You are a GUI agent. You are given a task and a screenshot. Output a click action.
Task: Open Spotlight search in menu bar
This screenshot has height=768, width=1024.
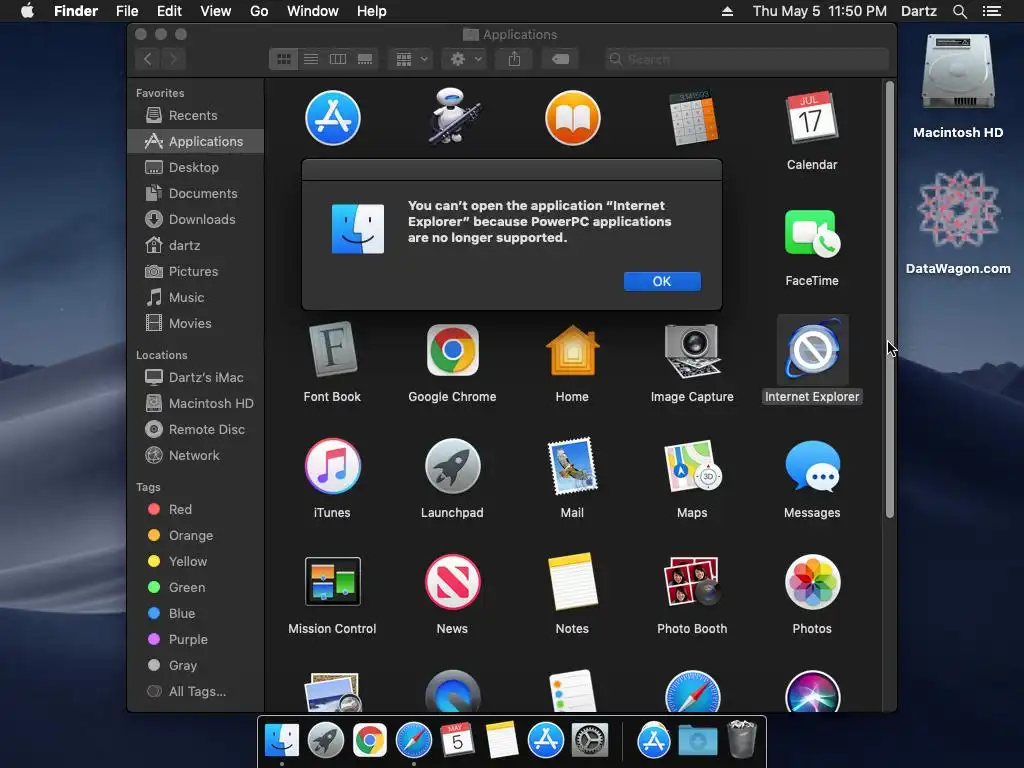point(959,11)
